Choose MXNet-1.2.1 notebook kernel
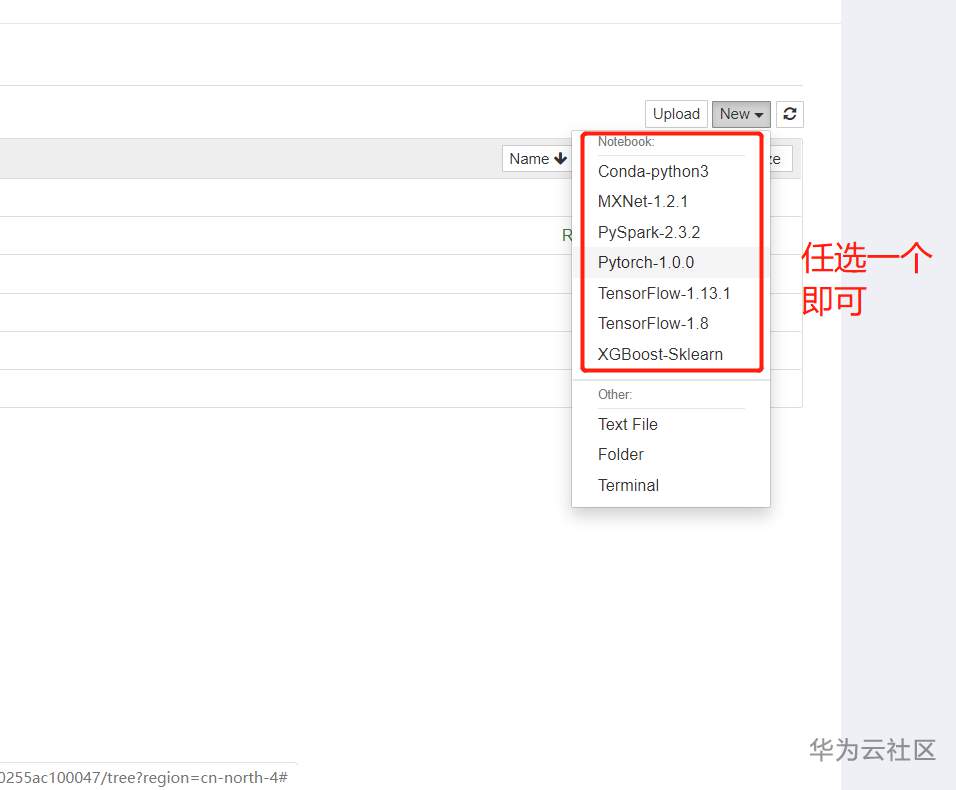Viewport: 956px width, 790px height. tap(671, 202)
